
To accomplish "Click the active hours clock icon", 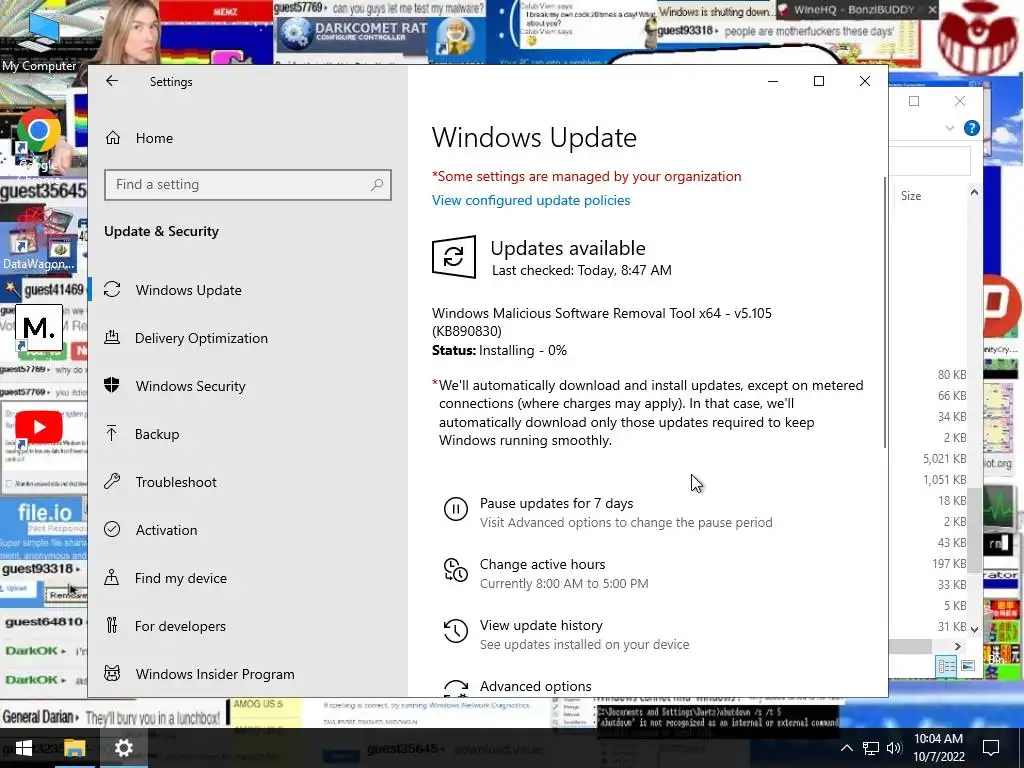I will 456,570.
